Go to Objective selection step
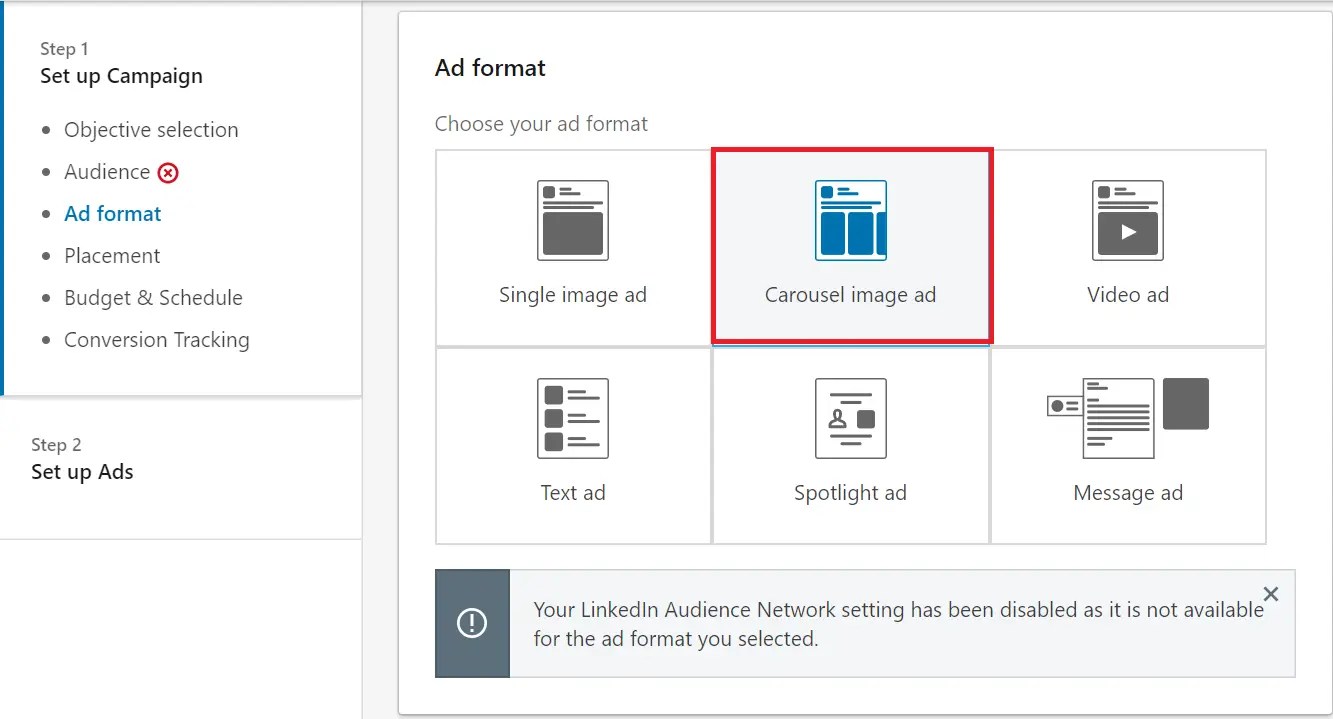This screenshot has height=719, width=1333. coord(151,130)
